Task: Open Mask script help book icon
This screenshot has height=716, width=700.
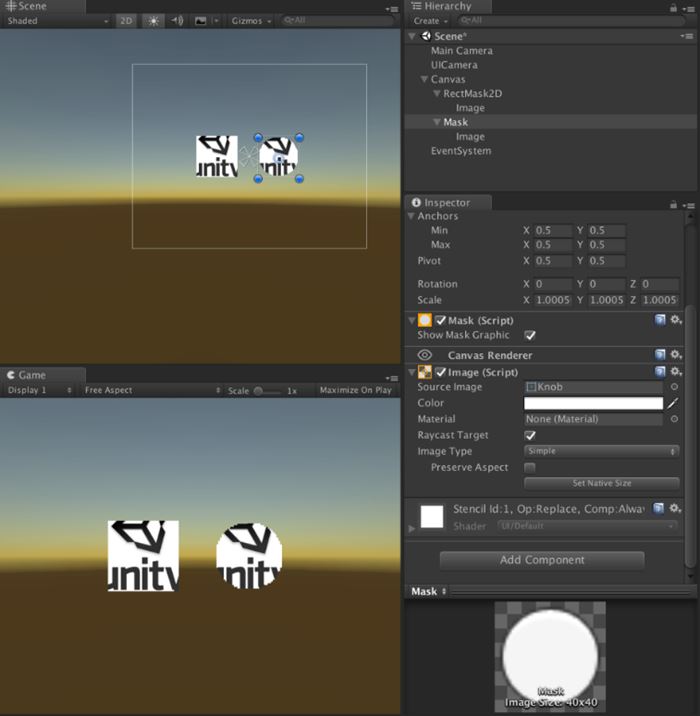Action: coord(660,320)
